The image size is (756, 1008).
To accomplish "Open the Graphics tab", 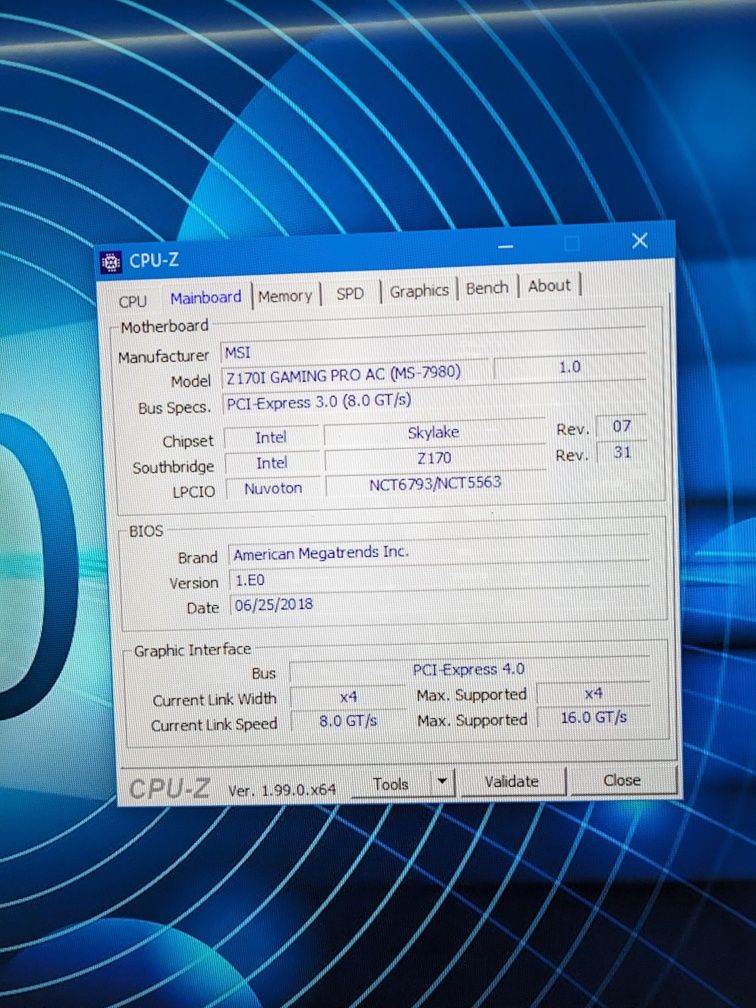I will (x=419, y=291).
